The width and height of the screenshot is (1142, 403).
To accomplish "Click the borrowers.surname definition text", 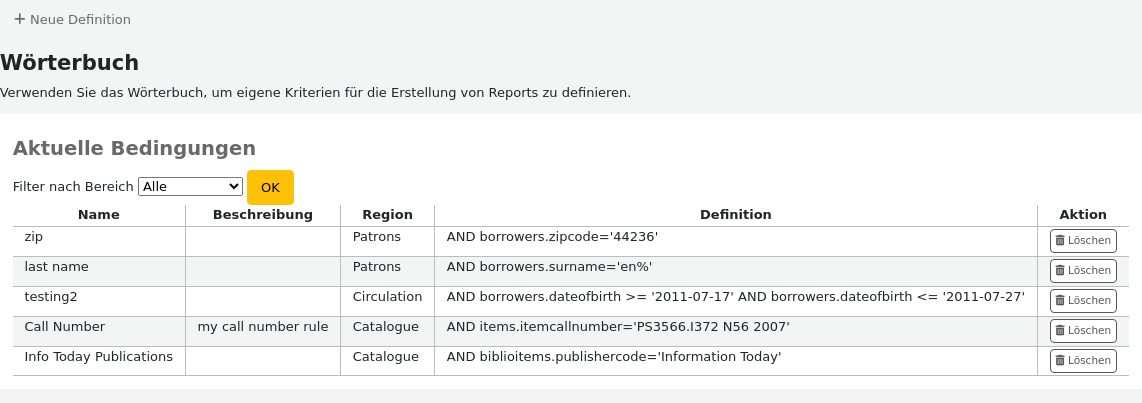I will (549, 267).
